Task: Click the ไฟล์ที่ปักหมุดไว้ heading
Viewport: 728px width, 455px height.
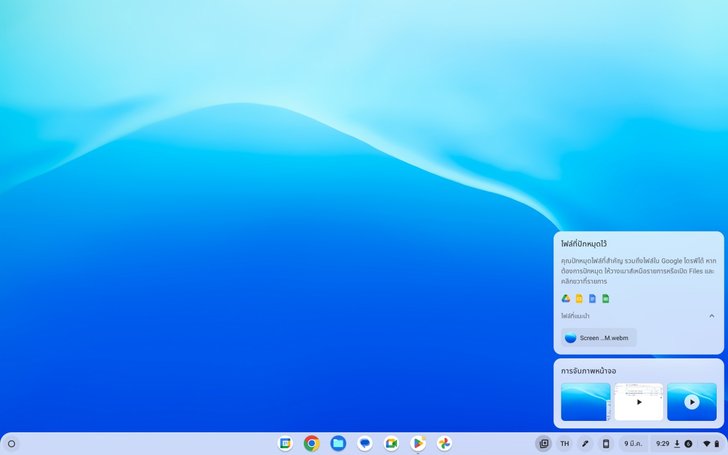Action: coord(584,244)
